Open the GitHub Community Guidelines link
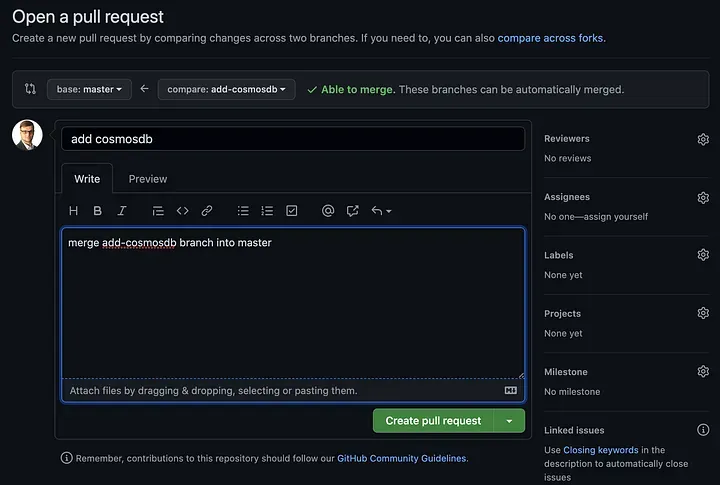 (401, 458)
